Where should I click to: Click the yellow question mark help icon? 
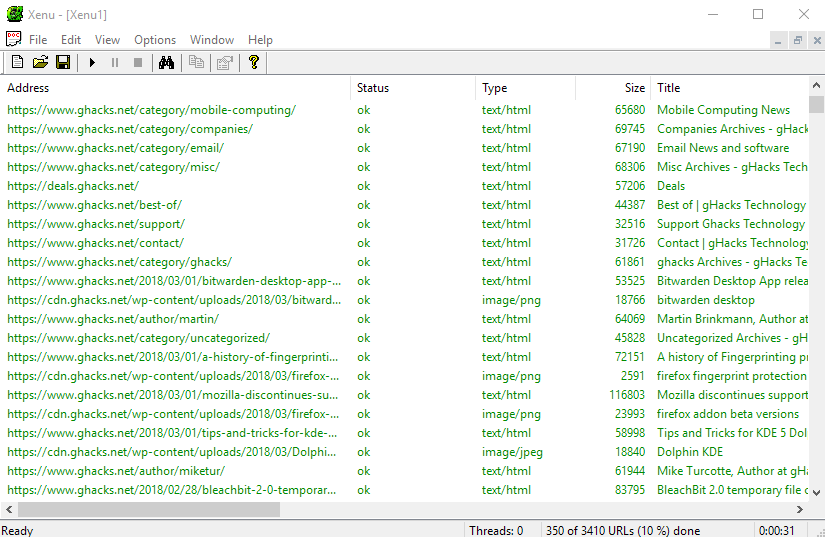click(x=254, y=63)
